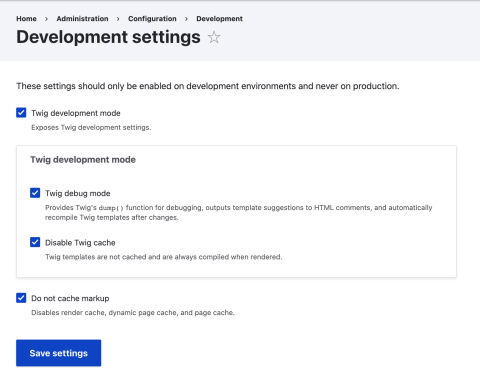Click the Development settings page title
The image size is (480, 385).
[108, 37]
